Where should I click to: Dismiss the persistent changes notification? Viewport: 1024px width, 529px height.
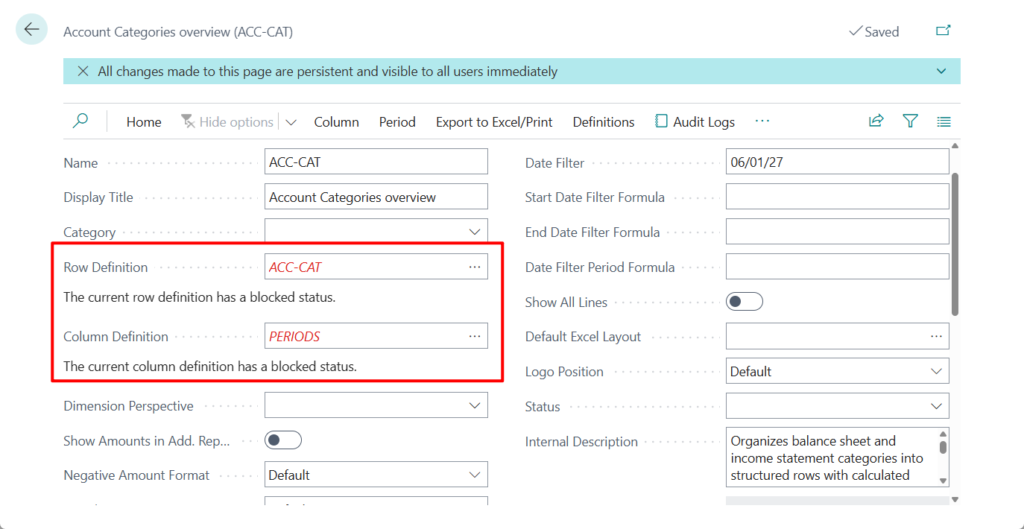(82, 71)
